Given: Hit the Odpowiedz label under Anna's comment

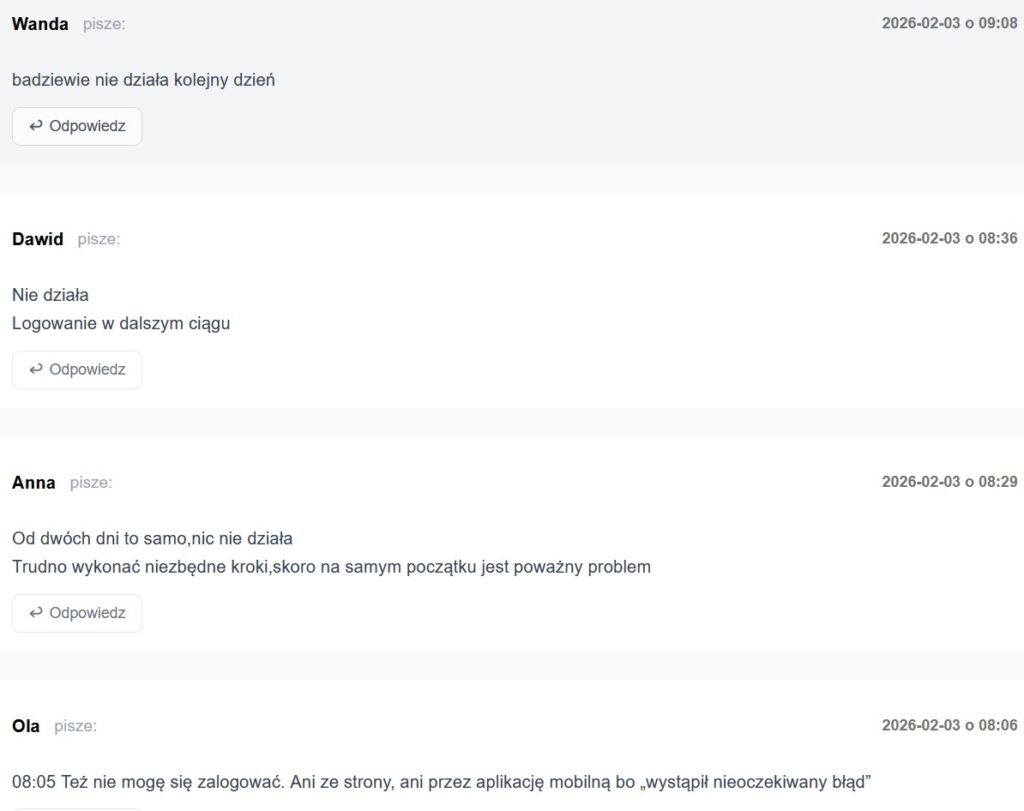Looking at the screenshot, I should click(x=87, y=613).
